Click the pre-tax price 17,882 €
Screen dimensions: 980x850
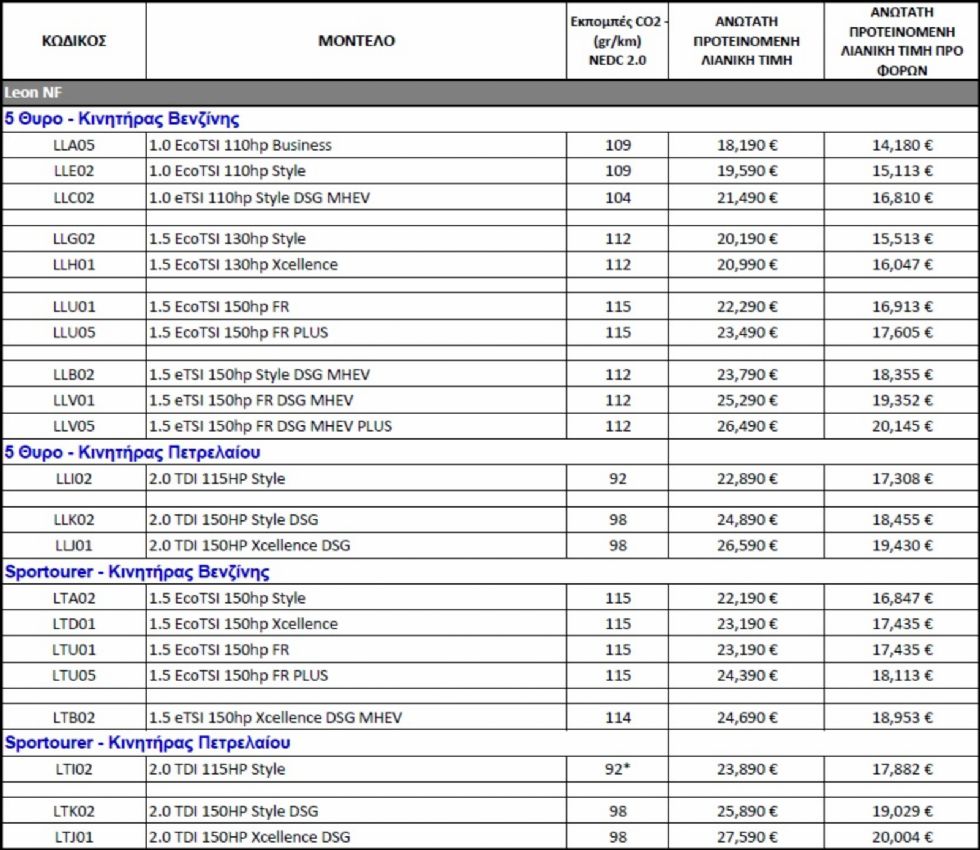(902, 769)
